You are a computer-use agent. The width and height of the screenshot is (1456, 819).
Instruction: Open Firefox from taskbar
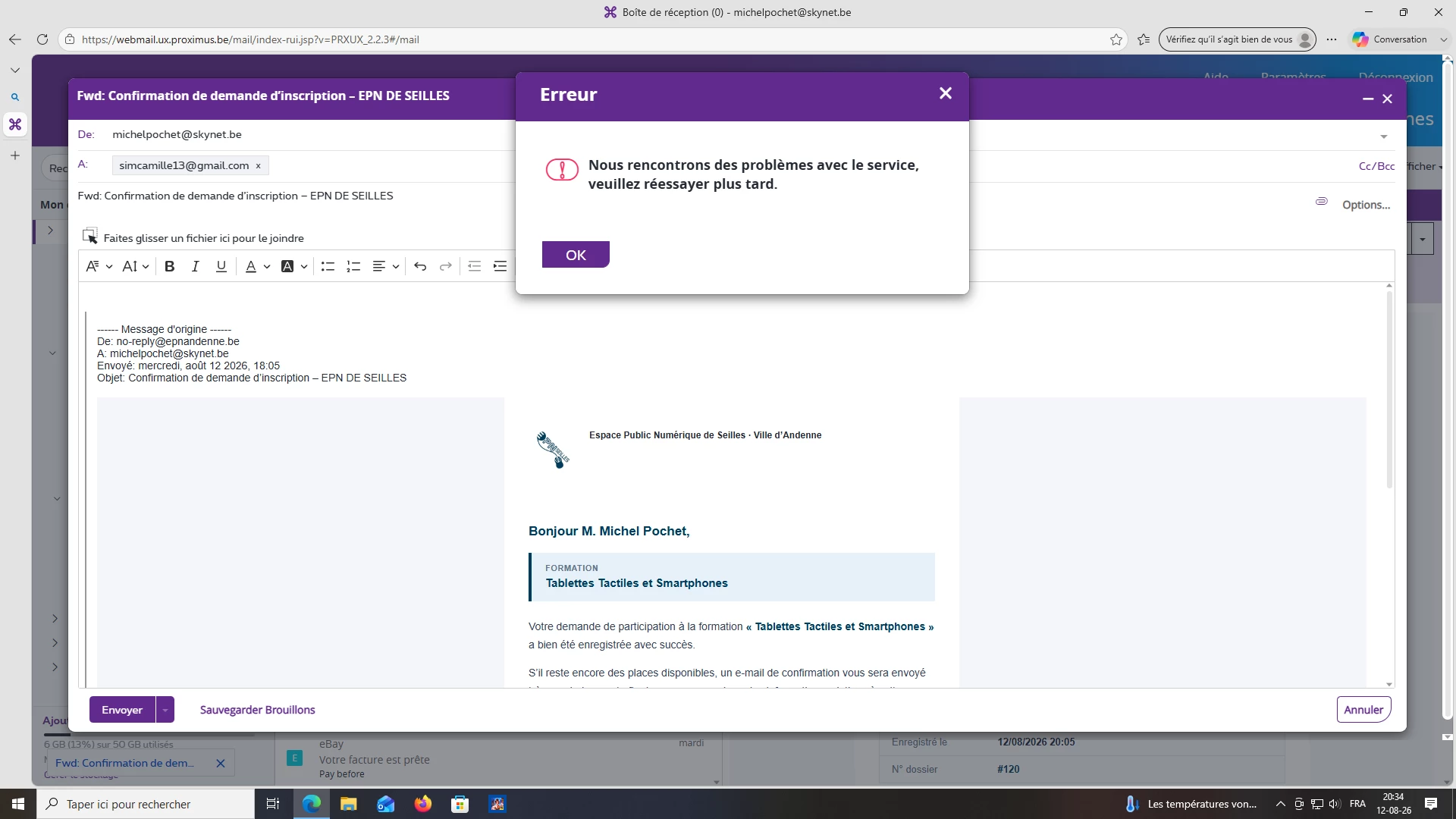422,804
